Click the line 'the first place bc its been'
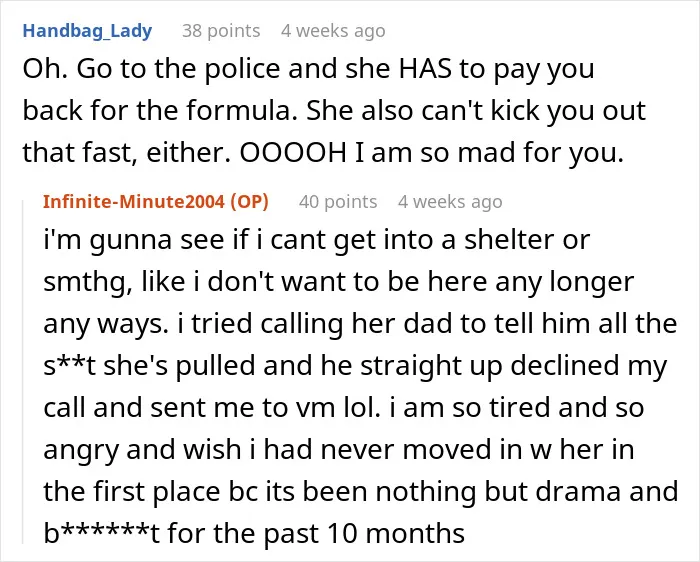The height and width of the screenshot is (562, 700). point(361,491)
